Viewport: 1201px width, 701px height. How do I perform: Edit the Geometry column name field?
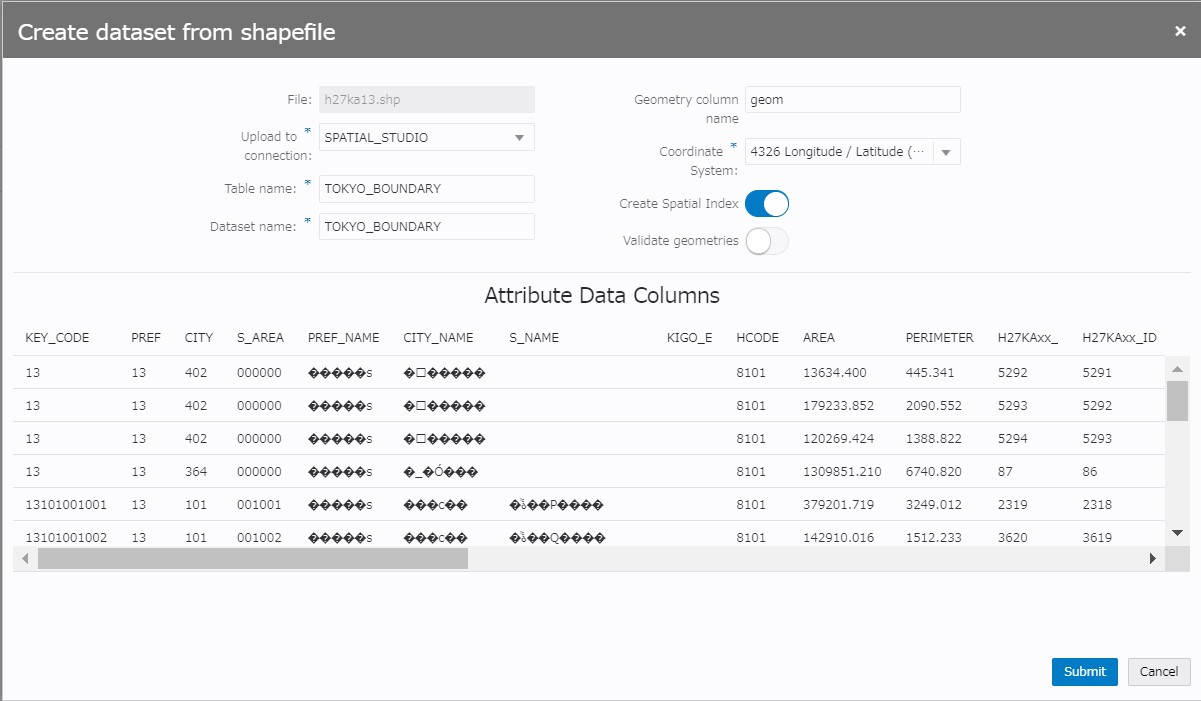[x=852, y=100]
